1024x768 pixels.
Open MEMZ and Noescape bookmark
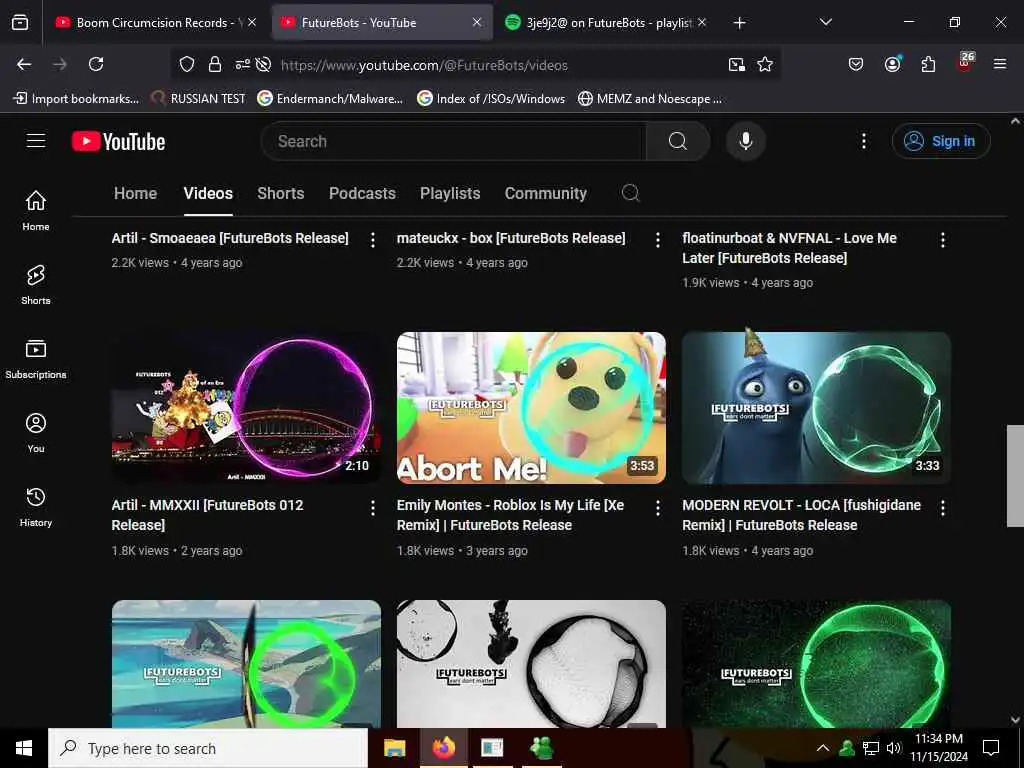tap(650, 99)
